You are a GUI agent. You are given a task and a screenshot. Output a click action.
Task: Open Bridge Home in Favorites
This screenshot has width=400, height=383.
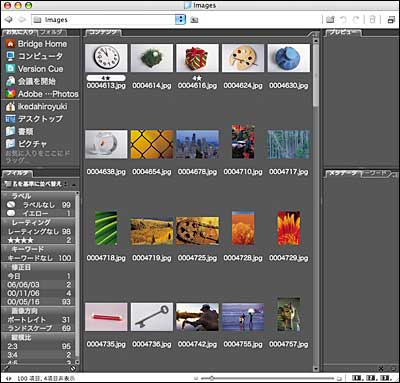pyautogui.click(x=37, y=44)
